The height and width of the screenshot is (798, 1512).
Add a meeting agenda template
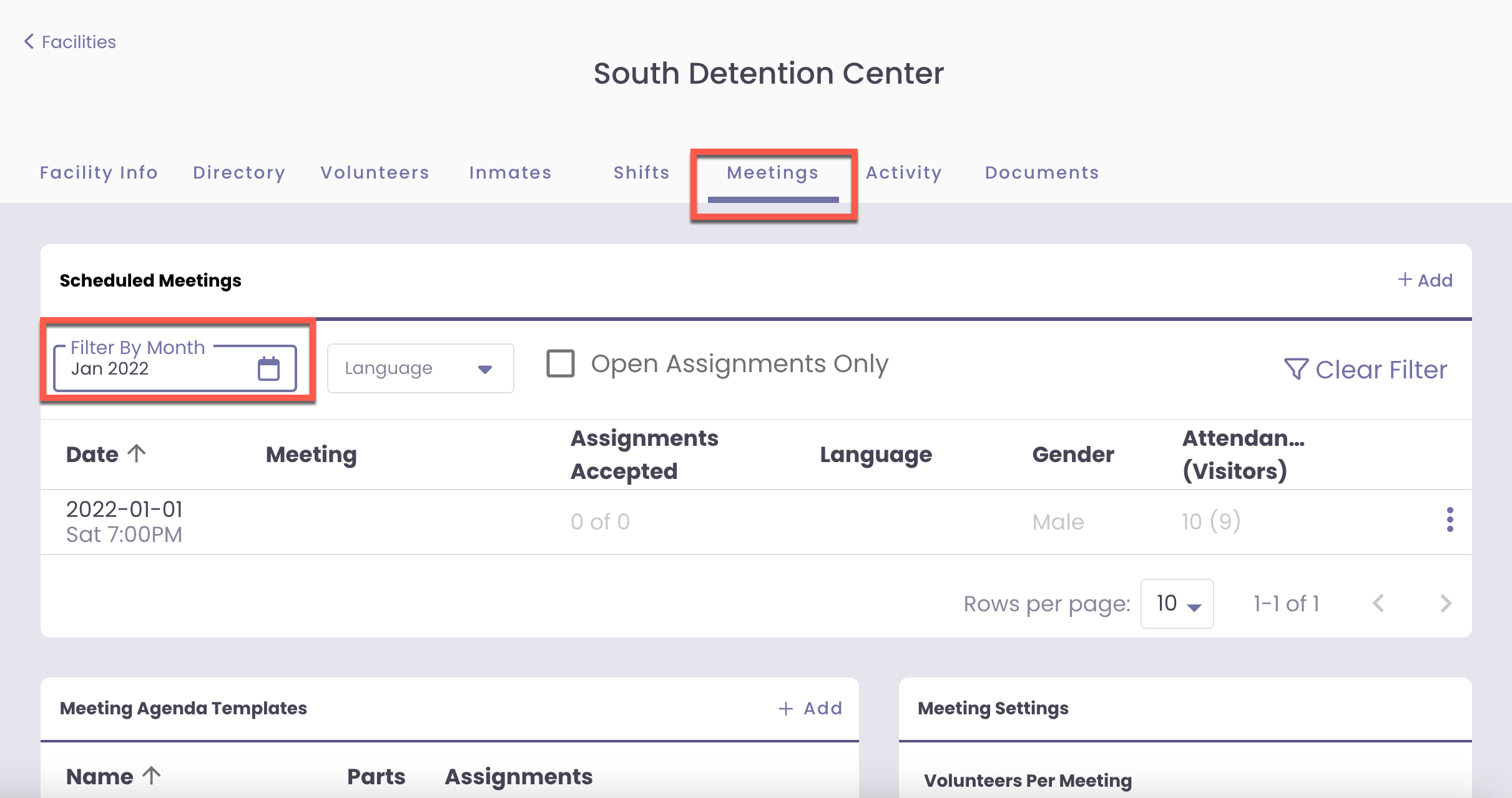point(810,708)
